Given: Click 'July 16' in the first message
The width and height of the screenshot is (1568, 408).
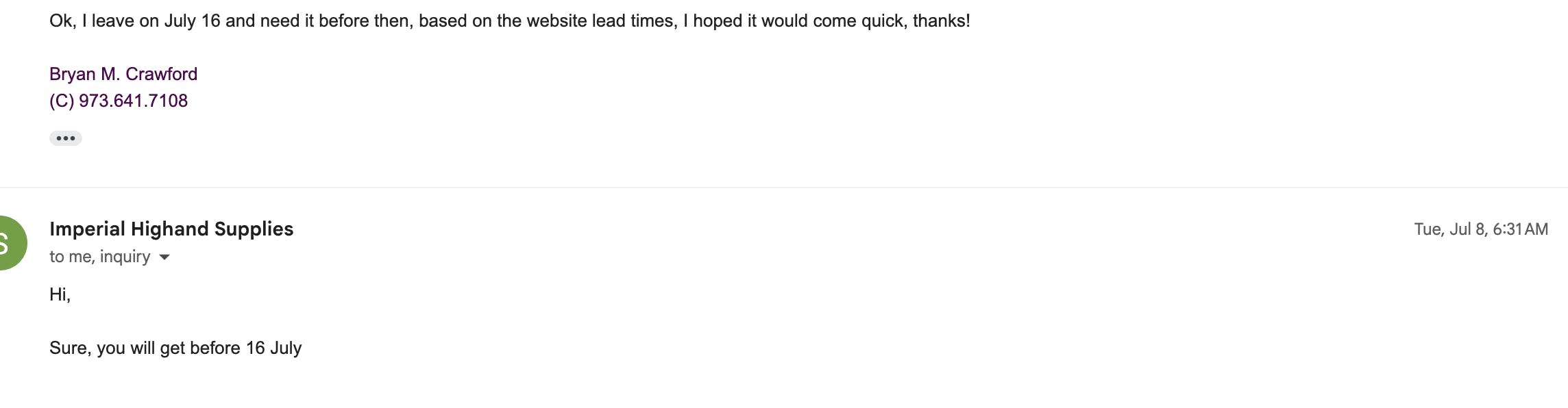Looking at the screenshot, I should 192,21.
